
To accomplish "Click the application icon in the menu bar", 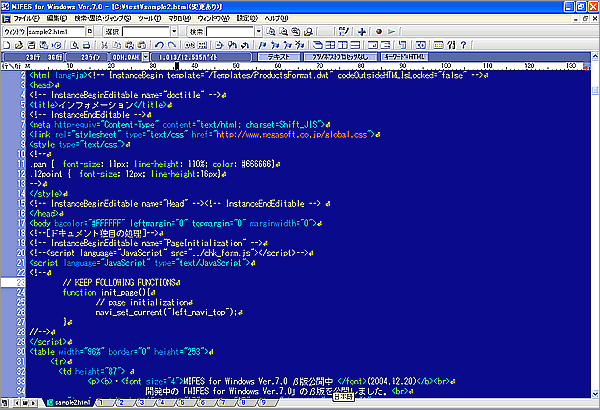I will pyautogui.click(x=6, y=19).
